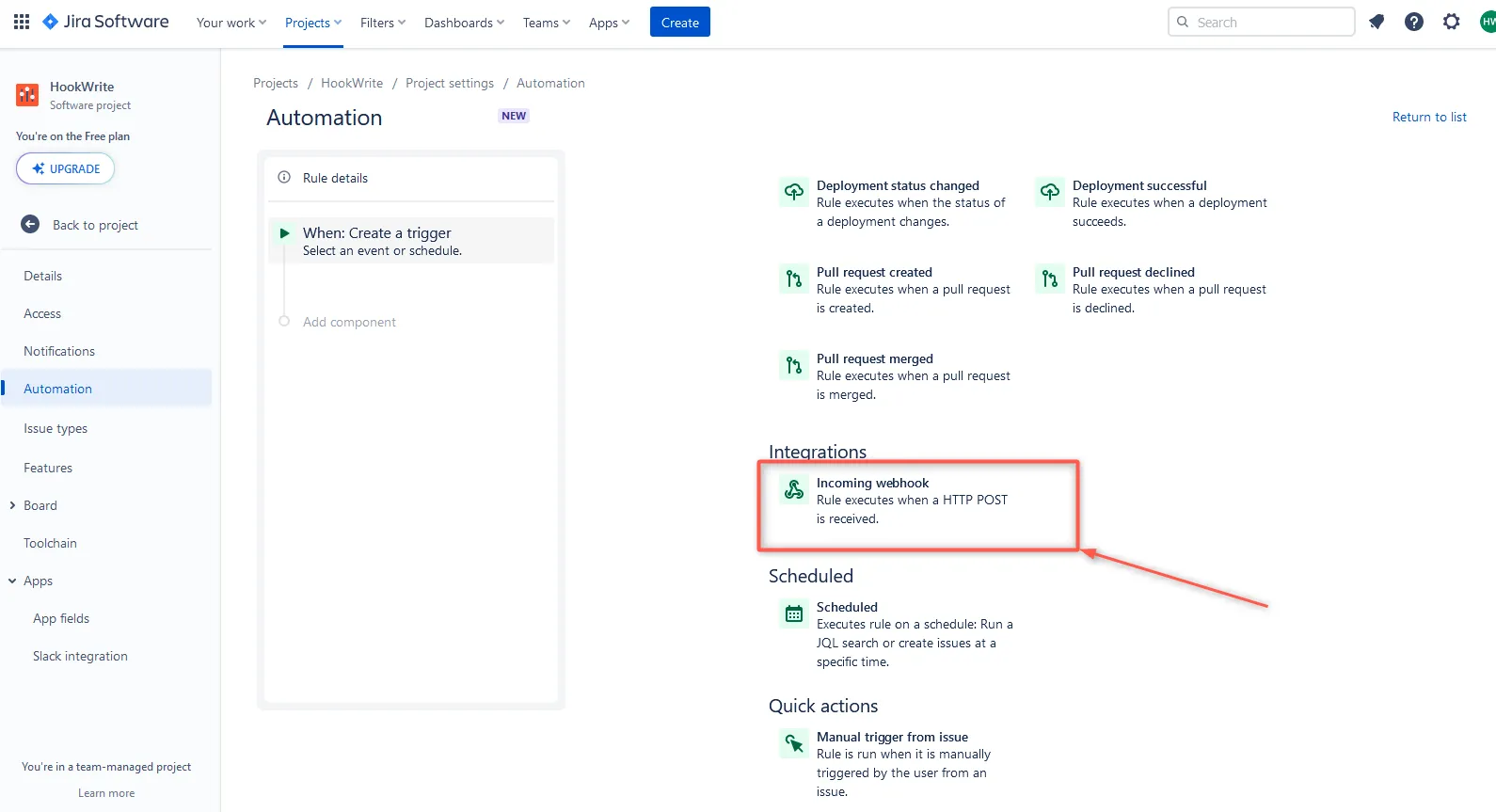Click the Pull request created icon
The width and height of the screenshot is (1496, 812).
pyautogui.click(x=794, y=279)
